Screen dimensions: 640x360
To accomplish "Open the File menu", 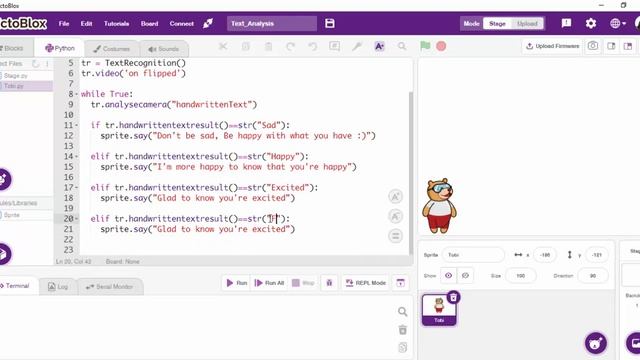I will tap(64, 24).
